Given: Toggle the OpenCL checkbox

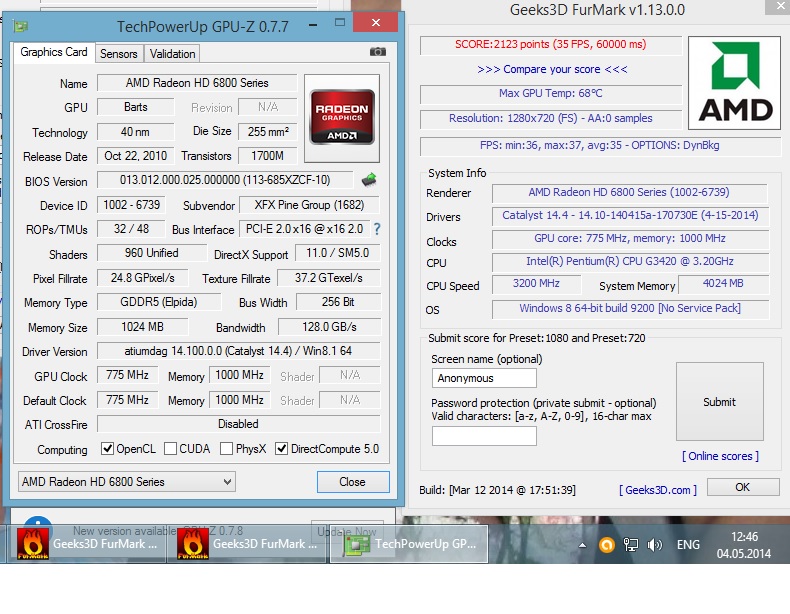Looking at the screenshot, I should click(107, 448).
